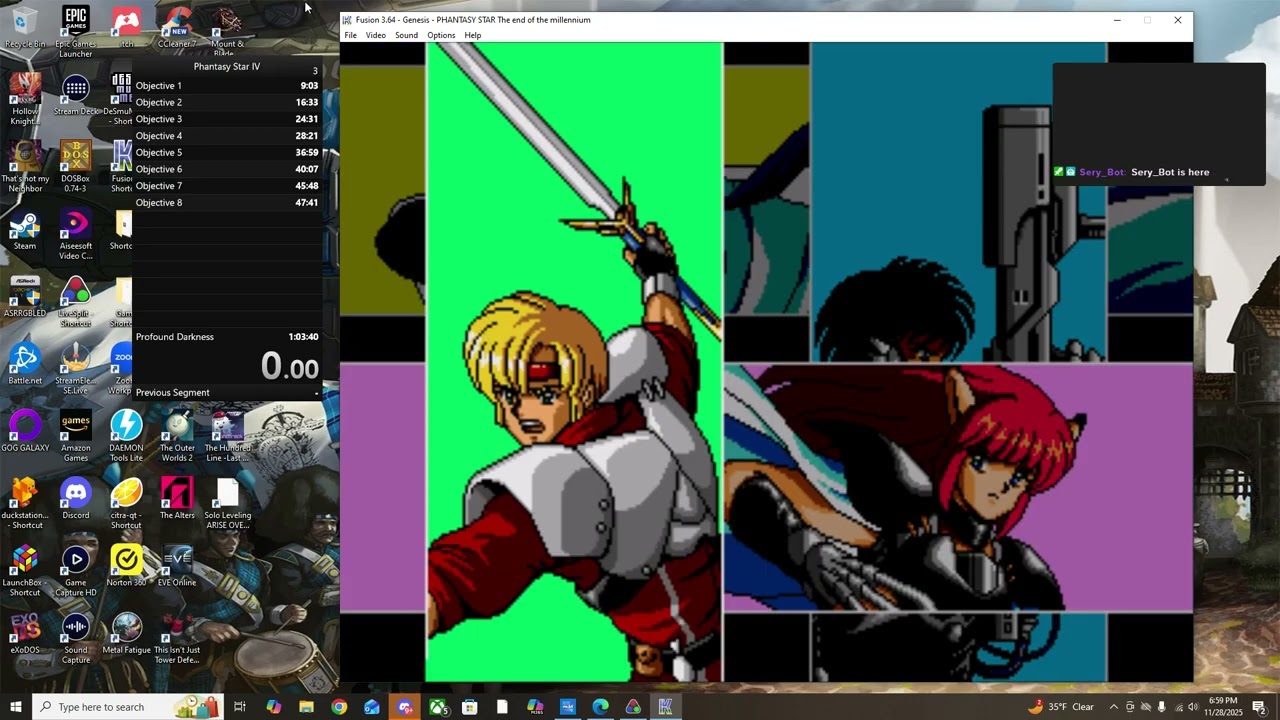
Task: Open Task View on the taskbar
Action: 240,707
